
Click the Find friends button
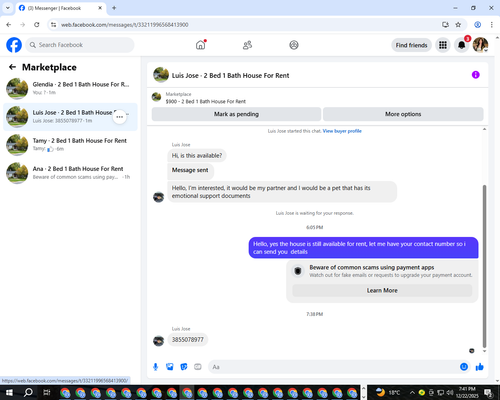pos(411,45)
